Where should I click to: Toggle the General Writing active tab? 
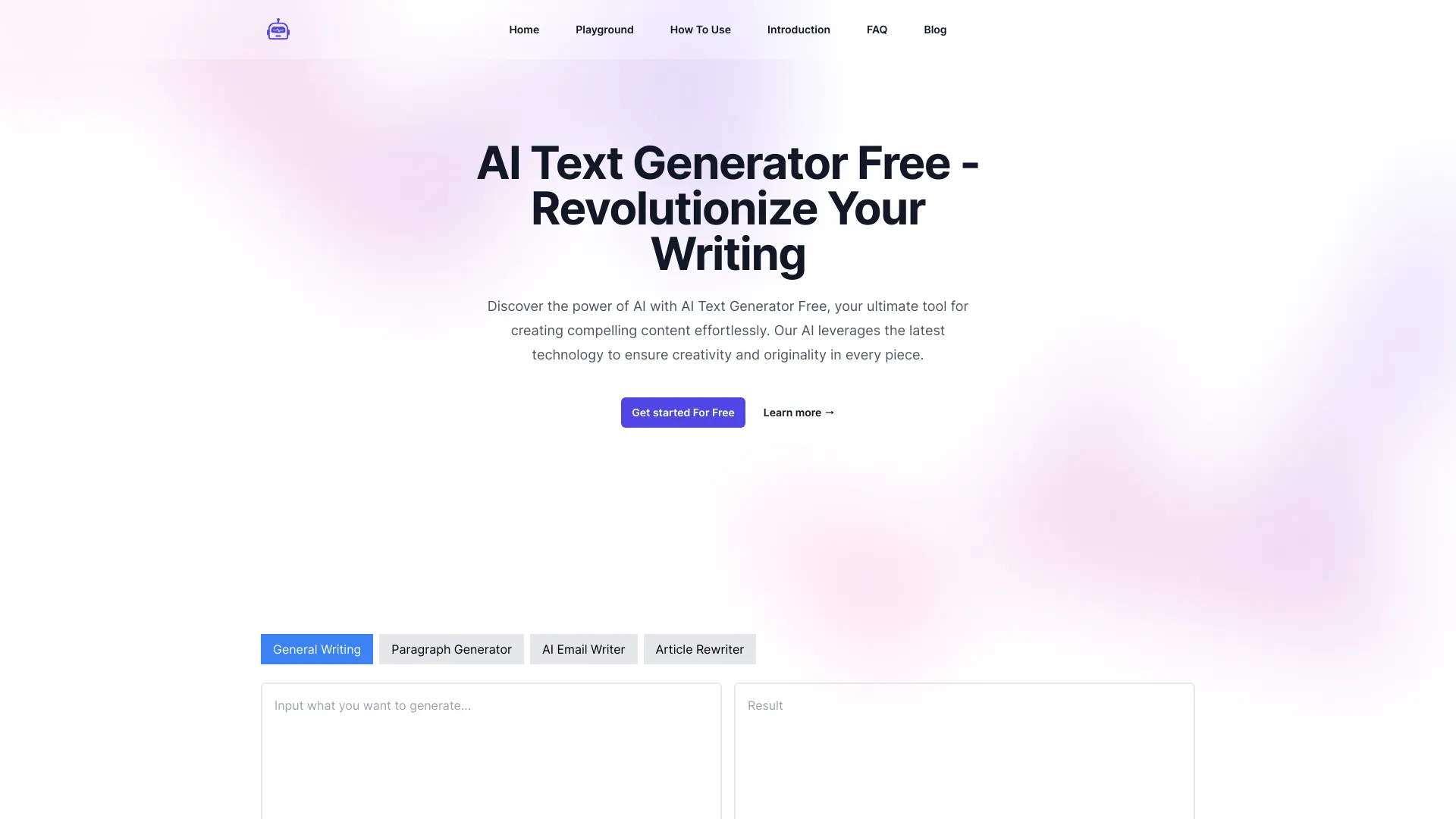coord(316,648)
